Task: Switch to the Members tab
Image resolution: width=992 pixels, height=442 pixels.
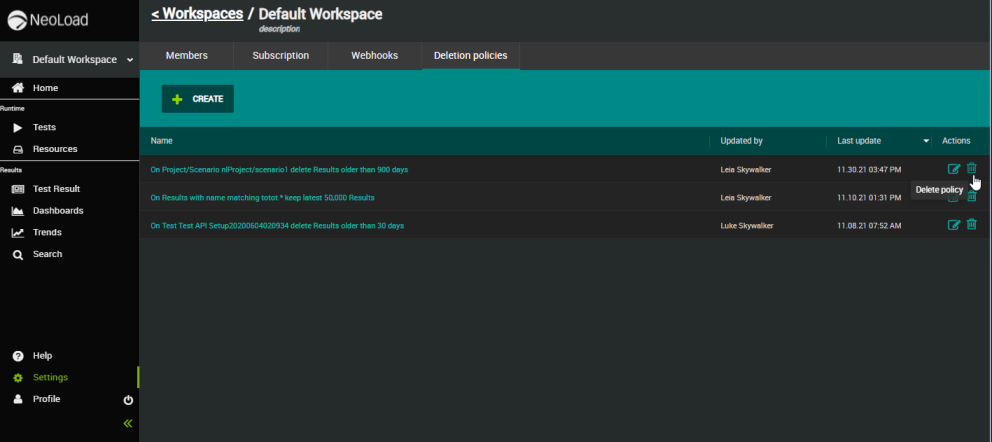Action: coord(186,55)
